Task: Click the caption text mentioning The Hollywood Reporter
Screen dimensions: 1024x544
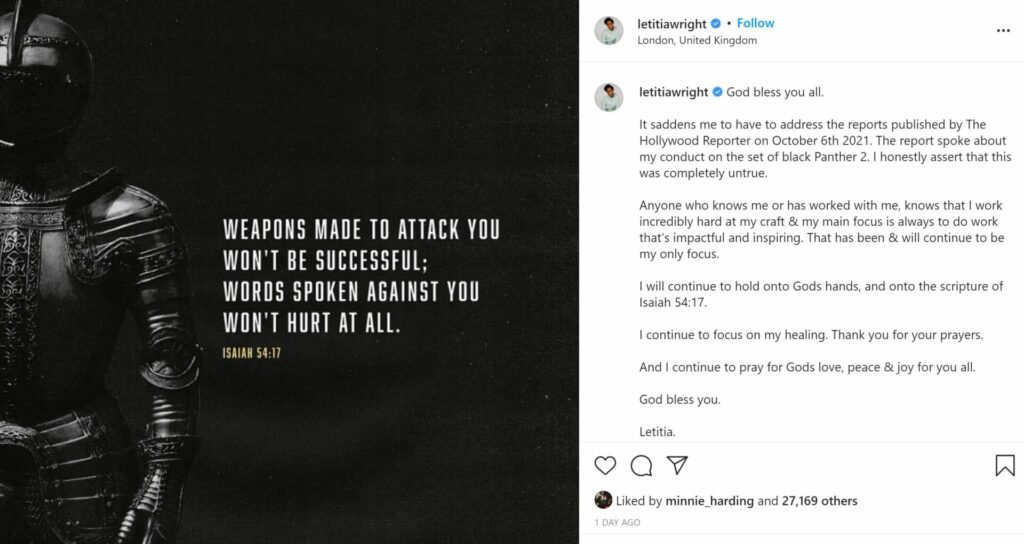Action: [x=812, y=141]
